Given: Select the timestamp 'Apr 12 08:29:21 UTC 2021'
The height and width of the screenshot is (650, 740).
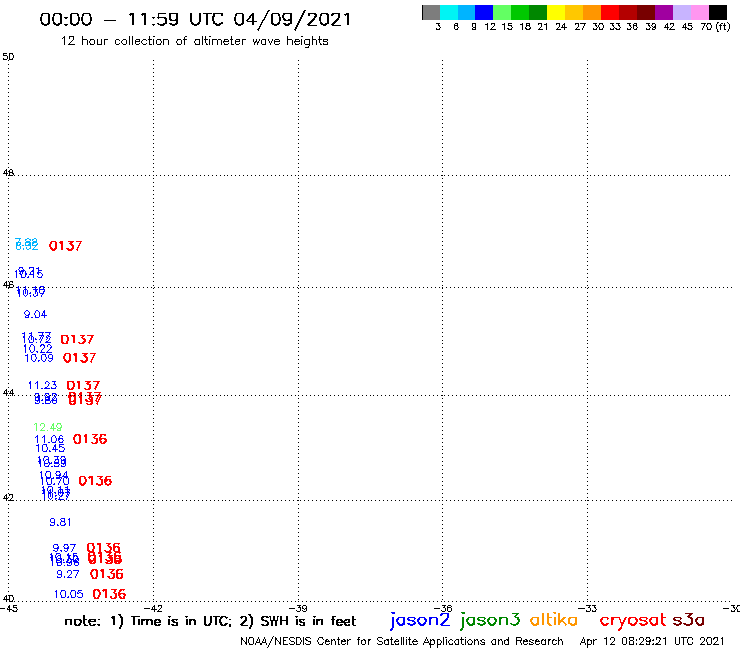Looking at the screenshot, I should coord(652,641).
